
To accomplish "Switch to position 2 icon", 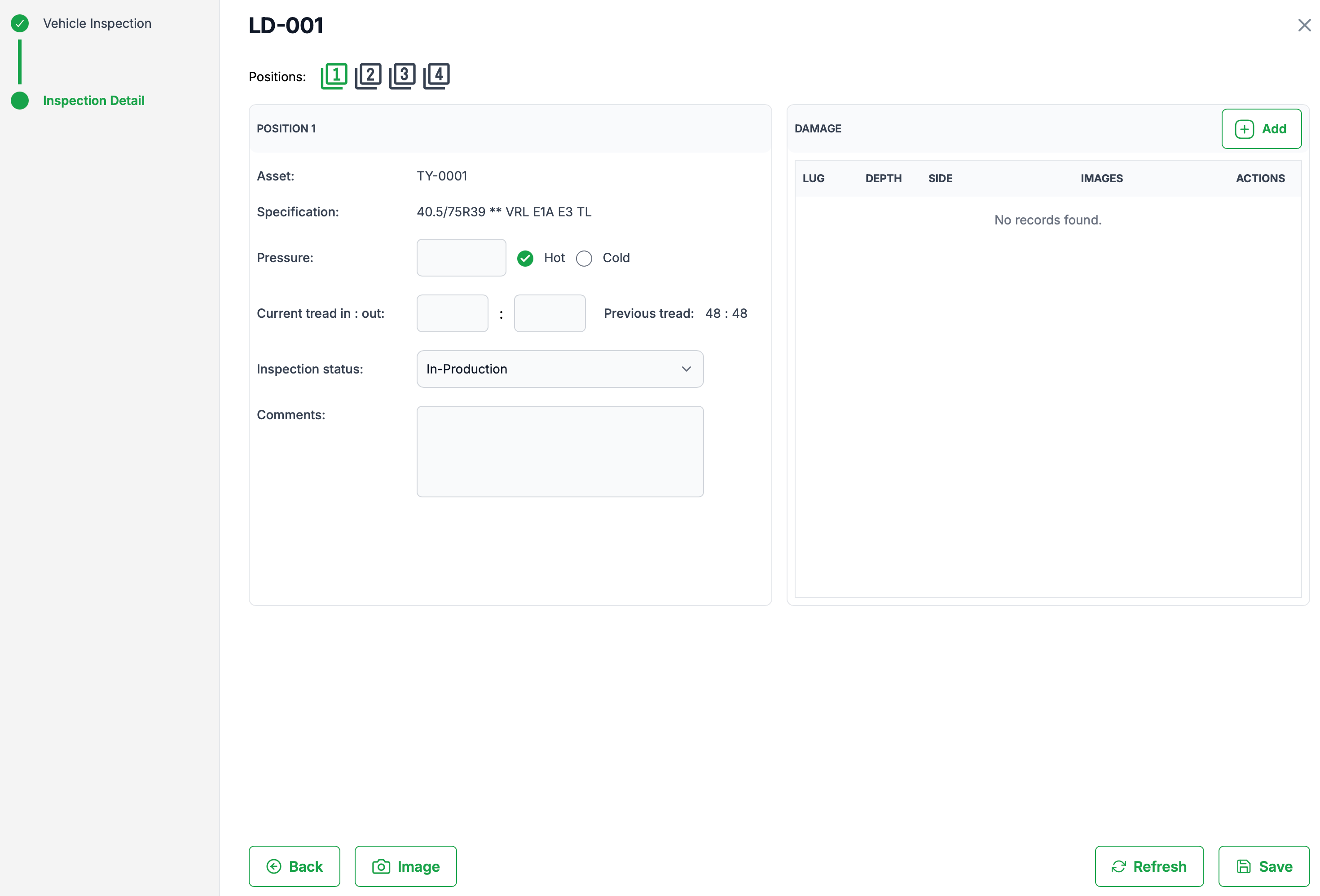I will tap(368, 75).
